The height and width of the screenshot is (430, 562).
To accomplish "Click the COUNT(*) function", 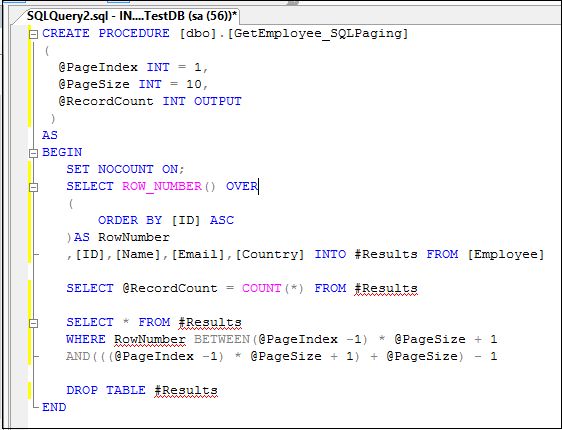I will pyautogui.click(x=273, y=288).
